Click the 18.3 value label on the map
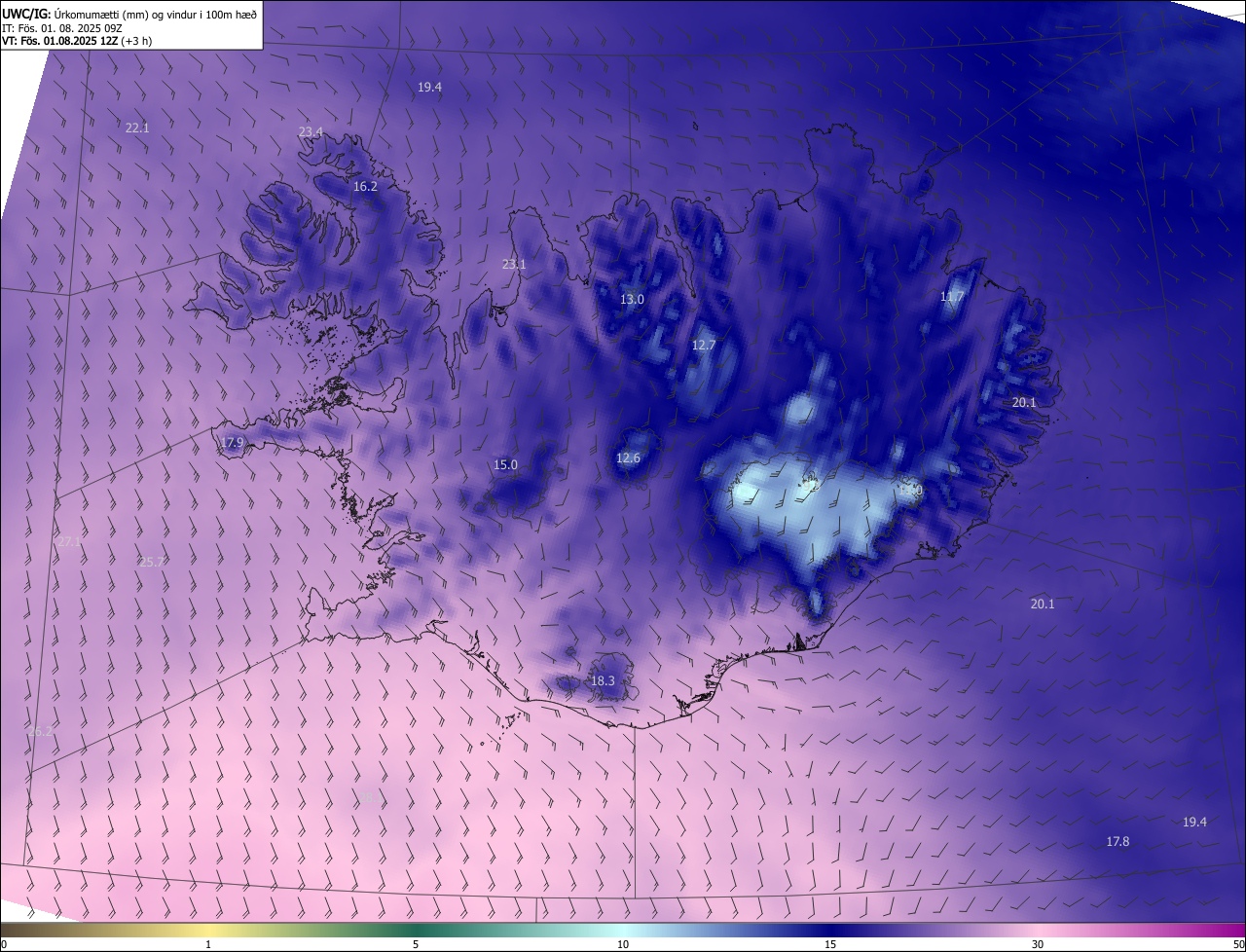The height and width of the screenshot is (952, 1246). click(x=603, y=680)
